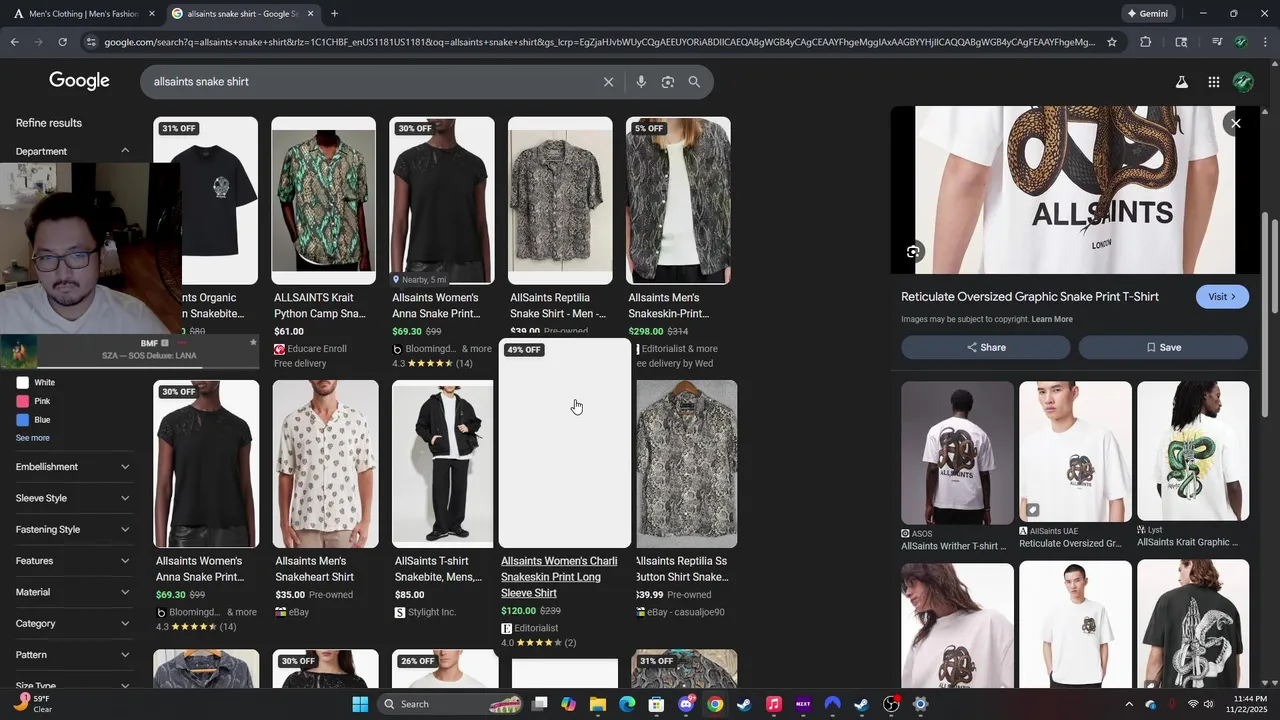1280x720 pixels.
Task: Open Apple Music from the taskbar
Action: tap(773, 704)
